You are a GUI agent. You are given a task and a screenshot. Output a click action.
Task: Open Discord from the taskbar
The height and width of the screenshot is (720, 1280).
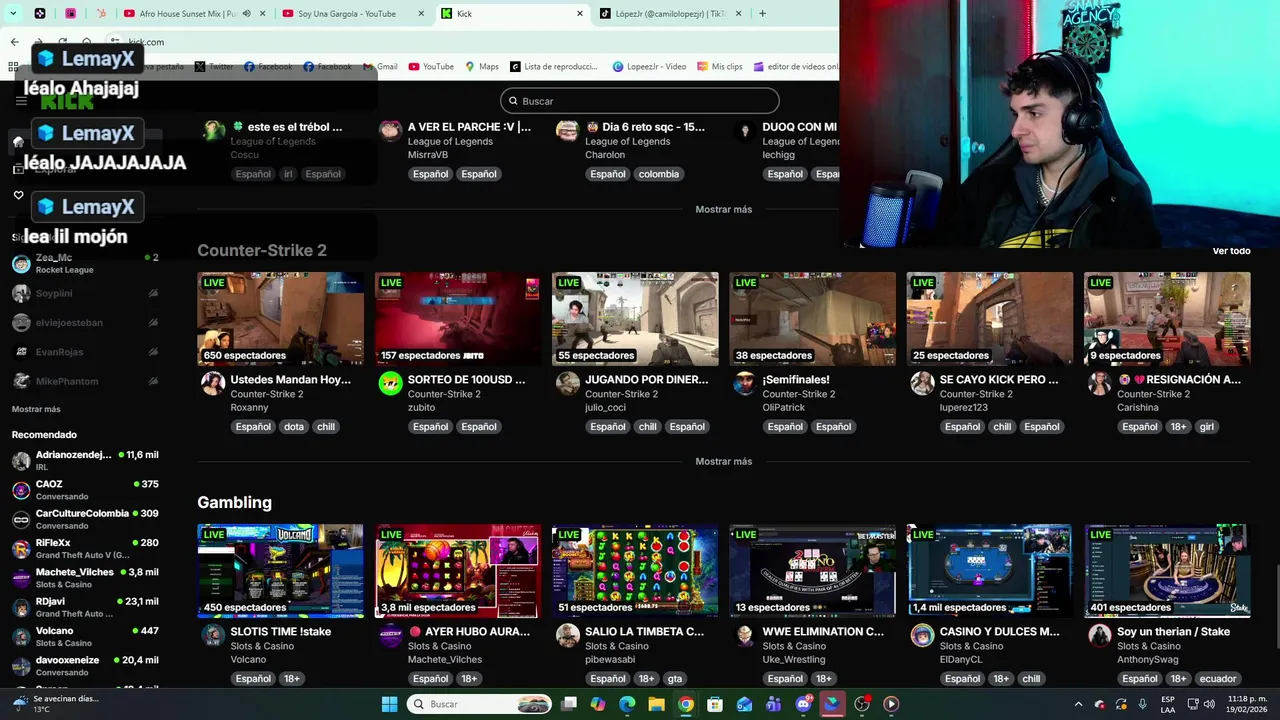[x=803, y=704]
